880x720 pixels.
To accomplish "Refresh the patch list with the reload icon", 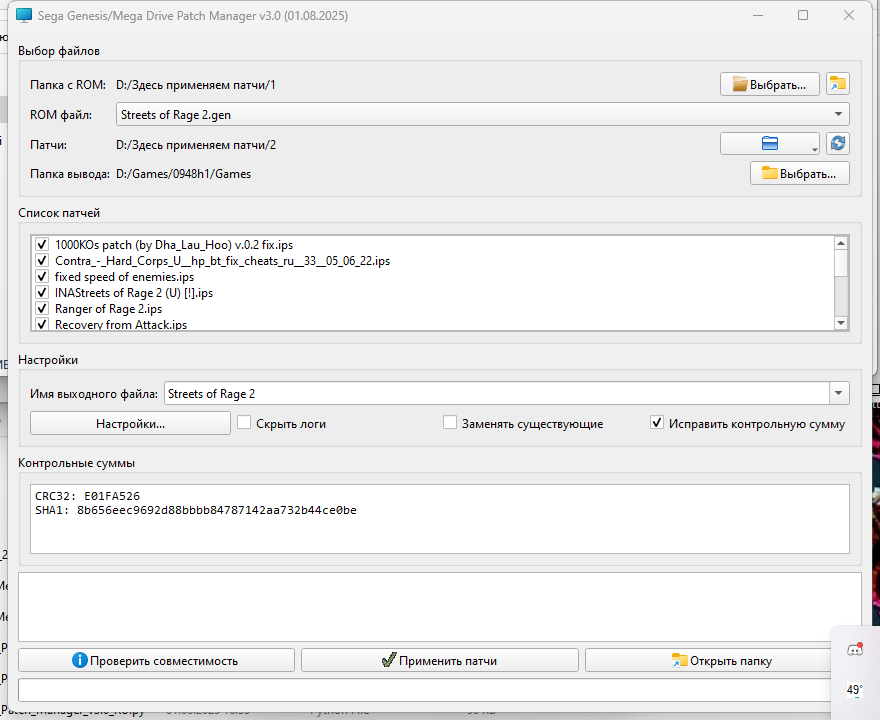I will pyautogui.click(x=838, y=144).
